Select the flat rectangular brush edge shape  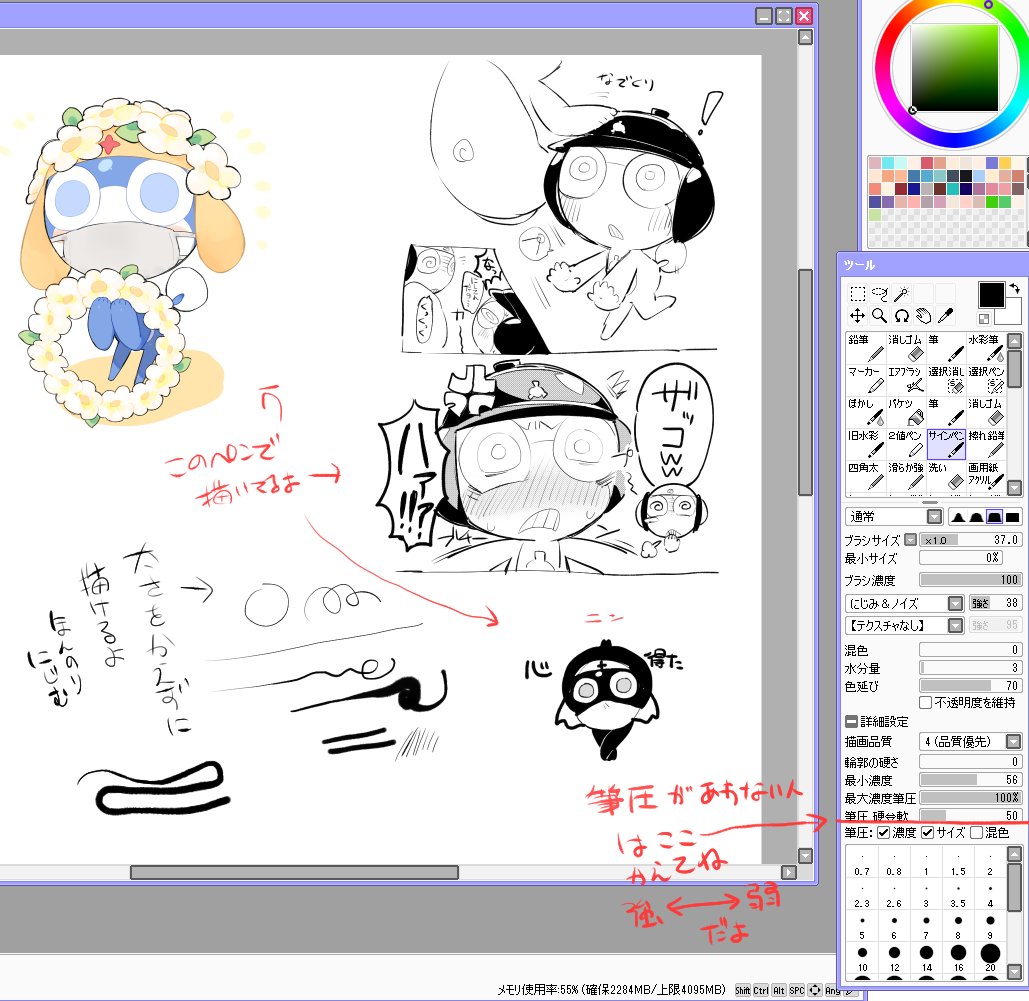[x=1013, y=517]
